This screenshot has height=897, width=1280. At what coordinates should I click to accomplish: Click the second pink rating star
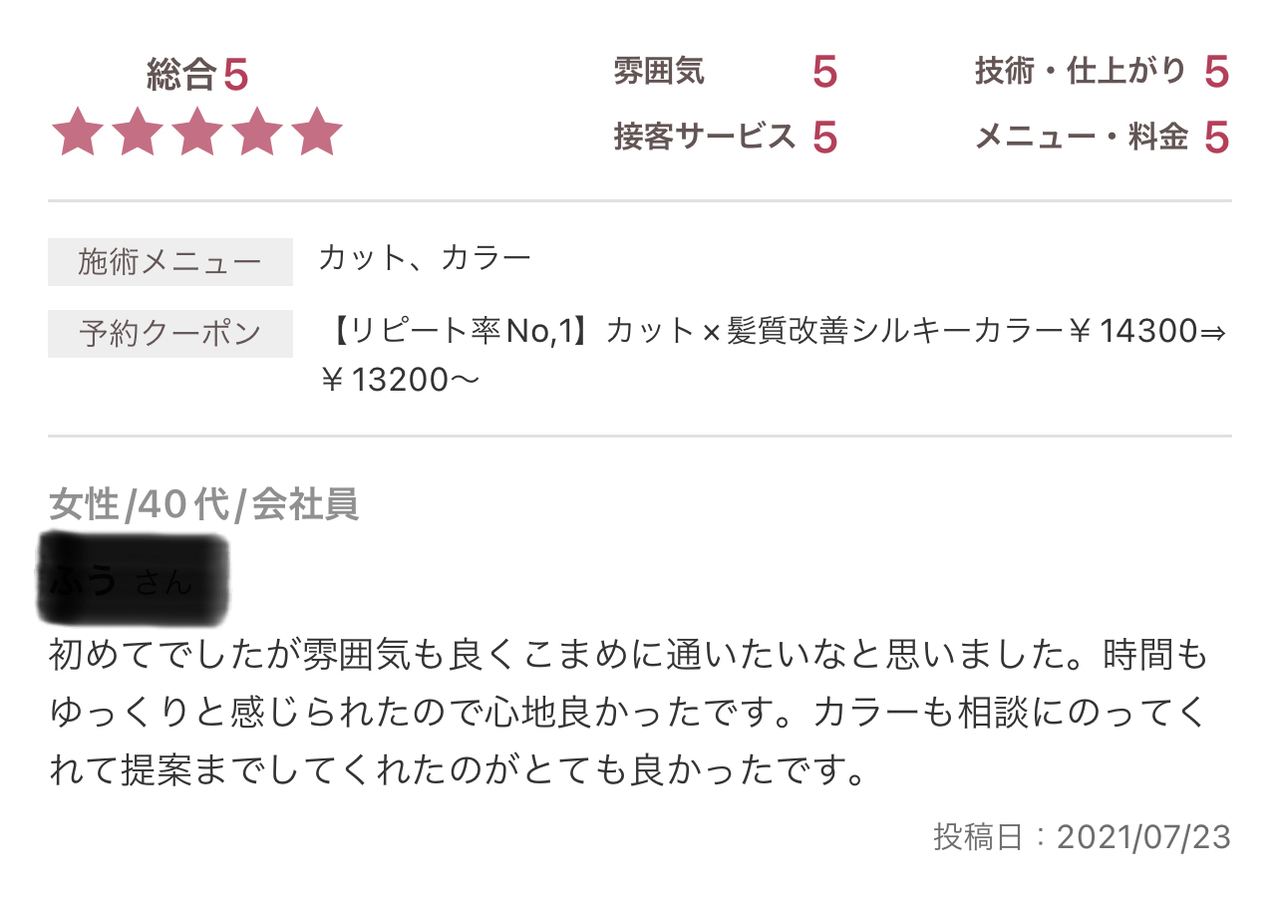click(138, 132)
